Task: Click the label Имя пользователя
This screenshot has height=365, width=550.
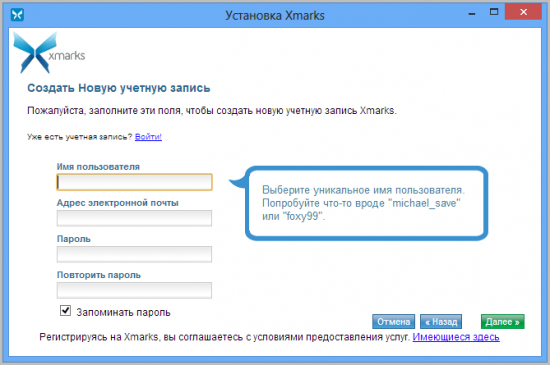Action: (x=98, y=167)
